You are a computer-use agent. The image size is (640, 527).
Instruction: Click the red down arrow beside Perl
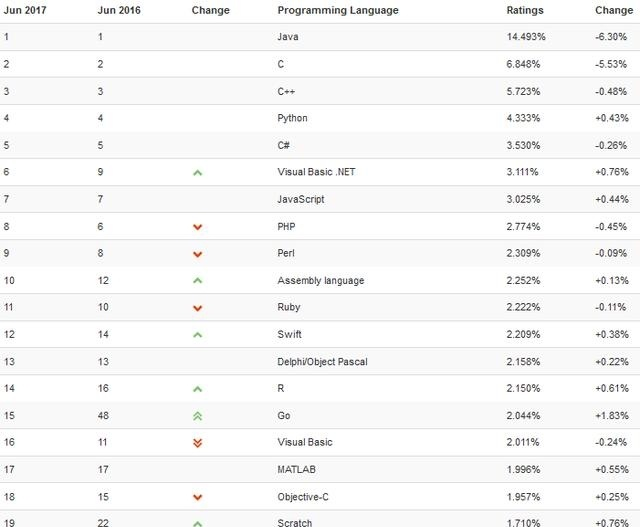[x=197, y=254]
